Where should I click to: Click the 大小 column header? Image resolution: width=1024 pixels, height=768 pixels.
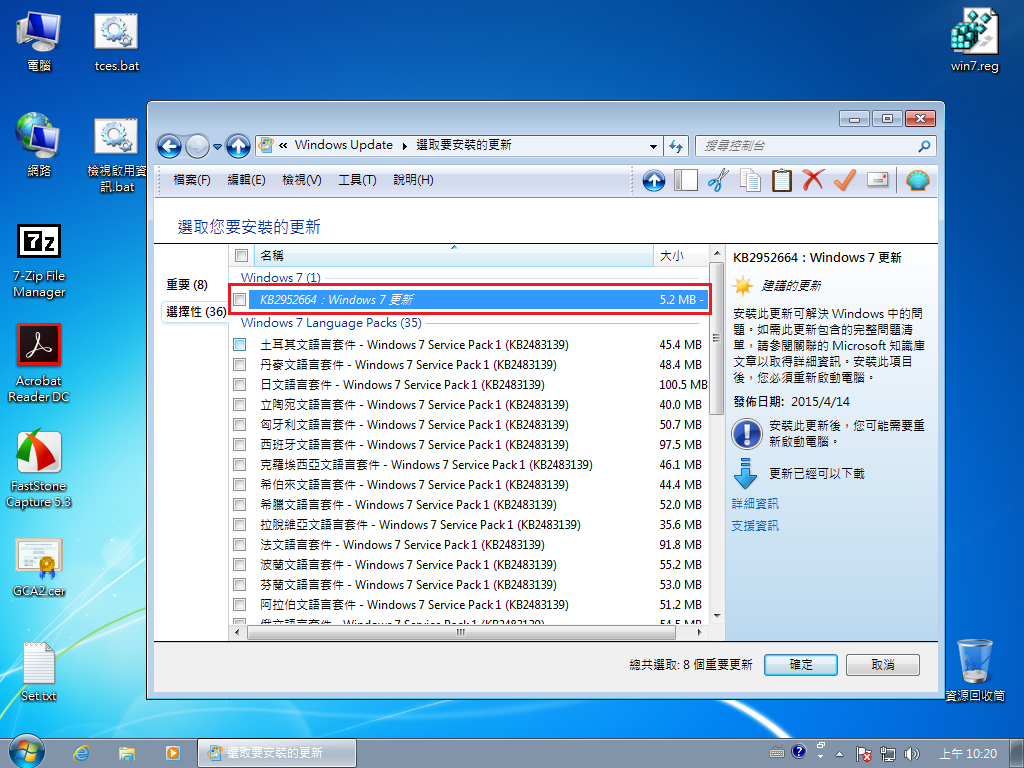(x=679, y=255)
